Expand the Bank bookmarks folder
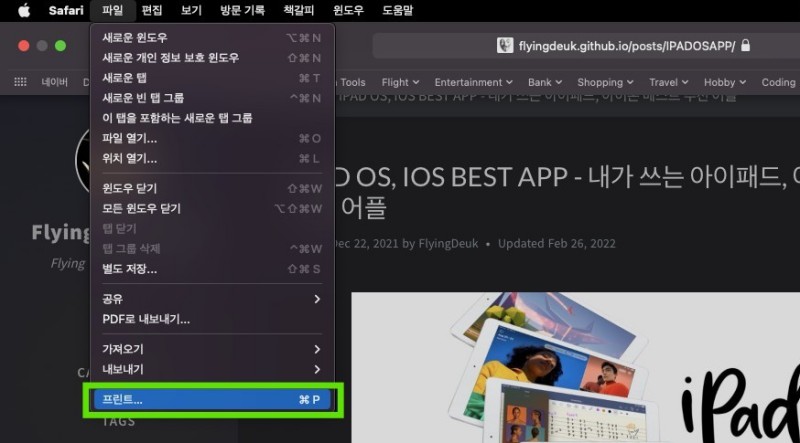The height and width of the screenshot is (443, 800). point(545,82)
